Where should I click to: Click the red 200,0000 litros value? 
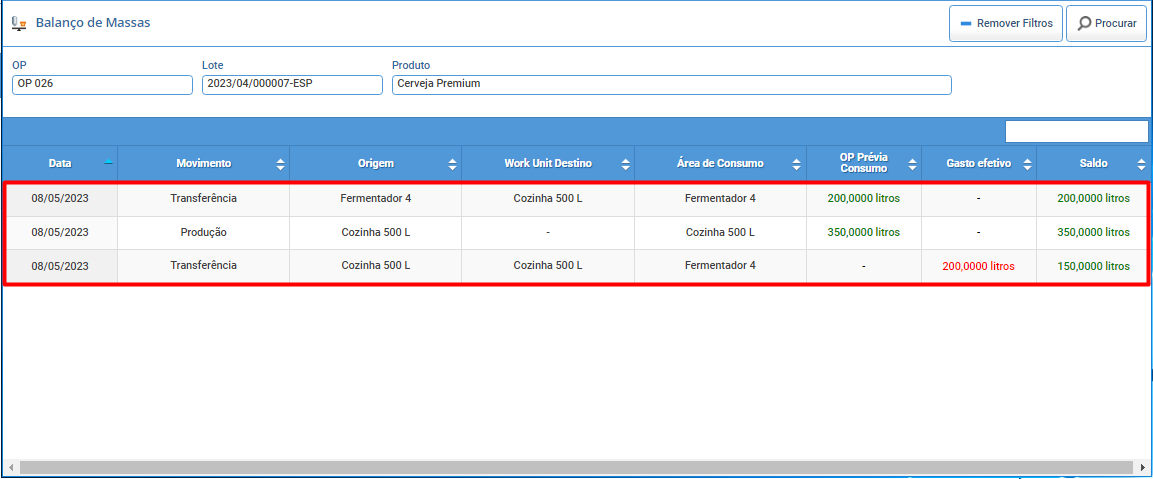(978, 266)
